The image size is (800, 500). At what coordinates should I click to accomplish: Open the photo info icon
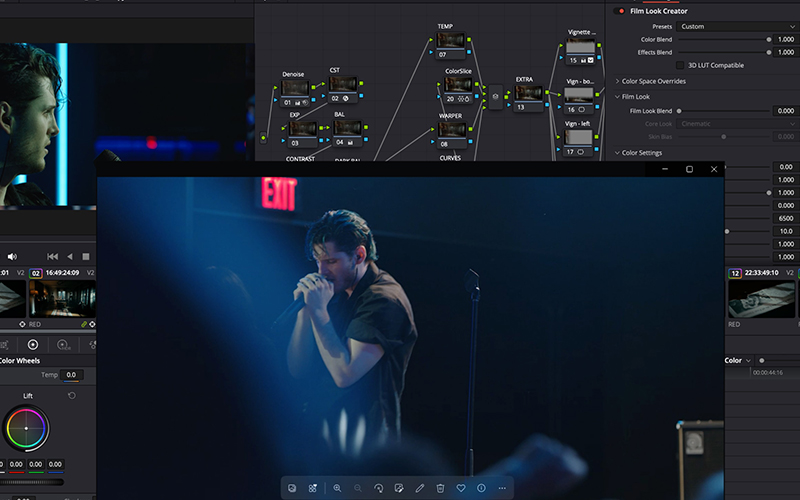point(481,488)
